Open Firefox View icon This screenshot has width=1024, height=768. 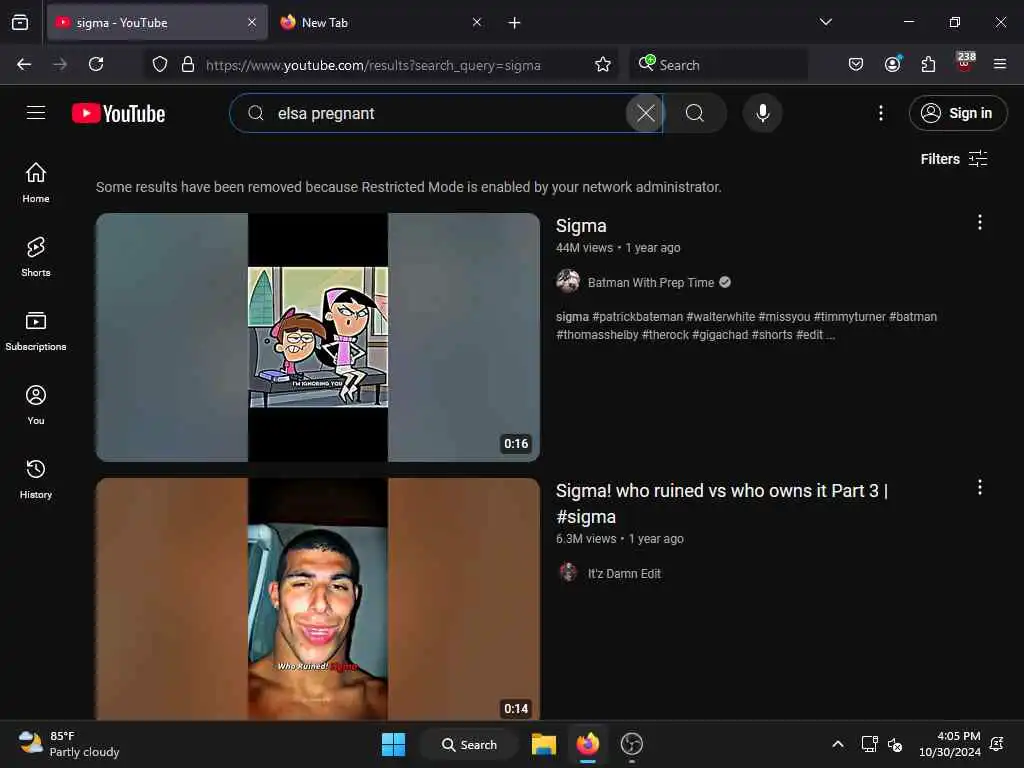20,23
